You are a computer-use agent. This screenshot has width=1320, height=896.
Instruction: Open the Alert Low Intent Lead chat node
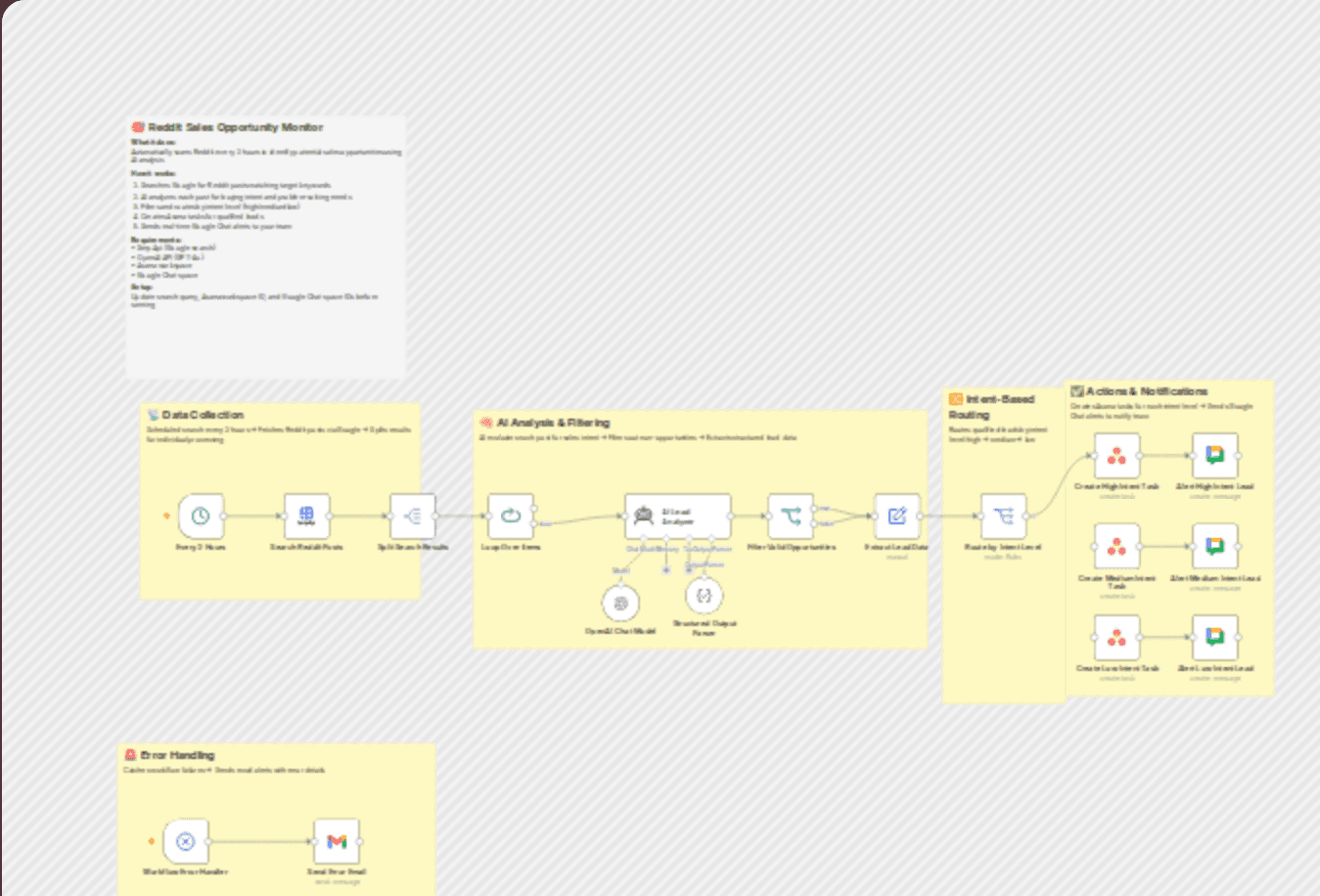coord(1215,638)
